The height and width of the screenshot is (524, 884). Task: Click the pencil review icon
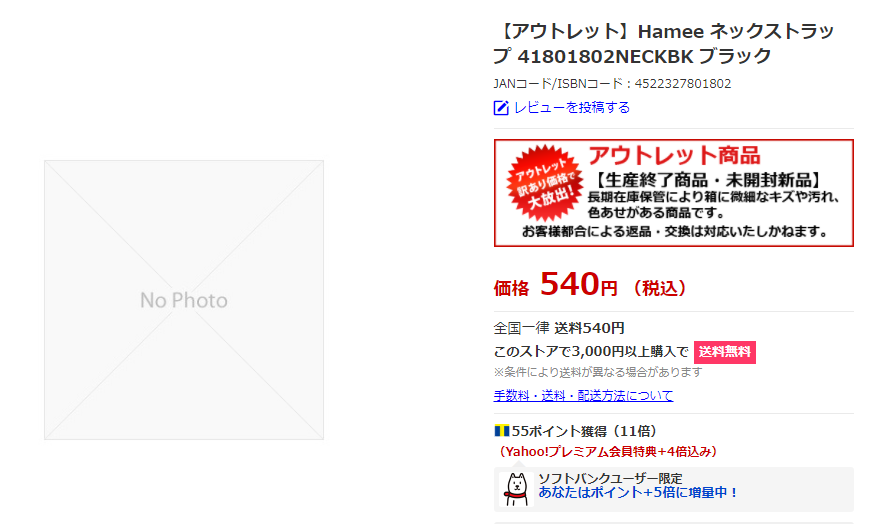pyautogui.click(x=501, y=108)
